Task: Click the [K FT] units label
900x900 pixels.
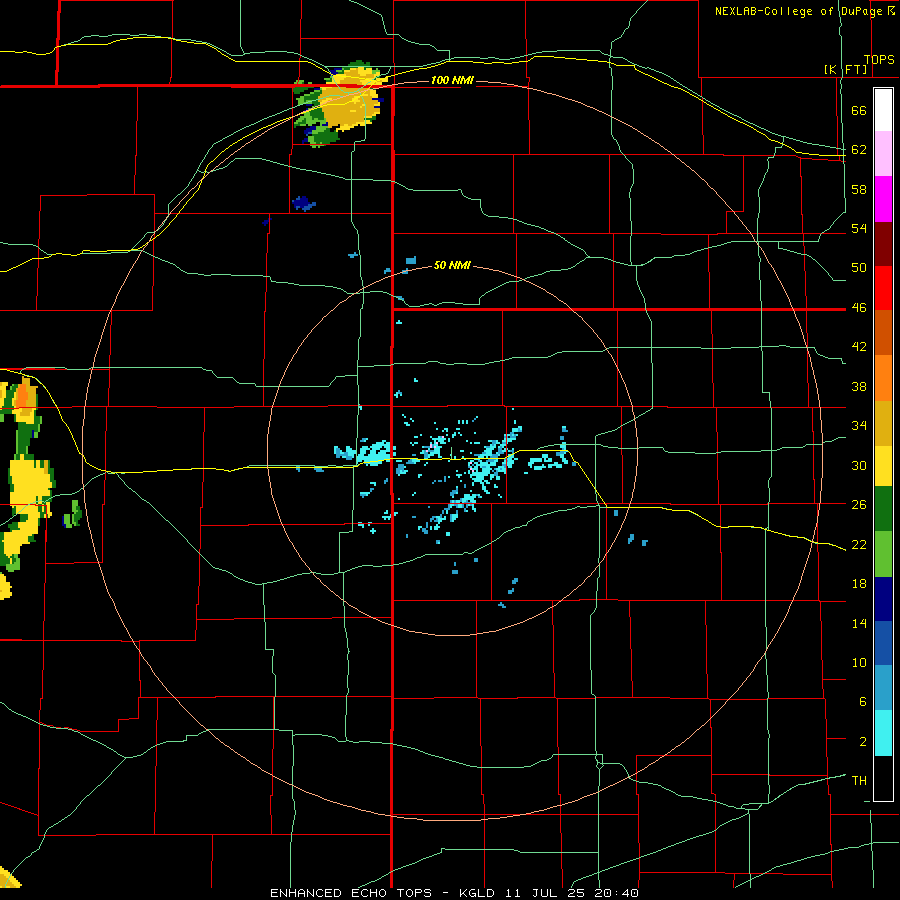Action: coord(845,69)
